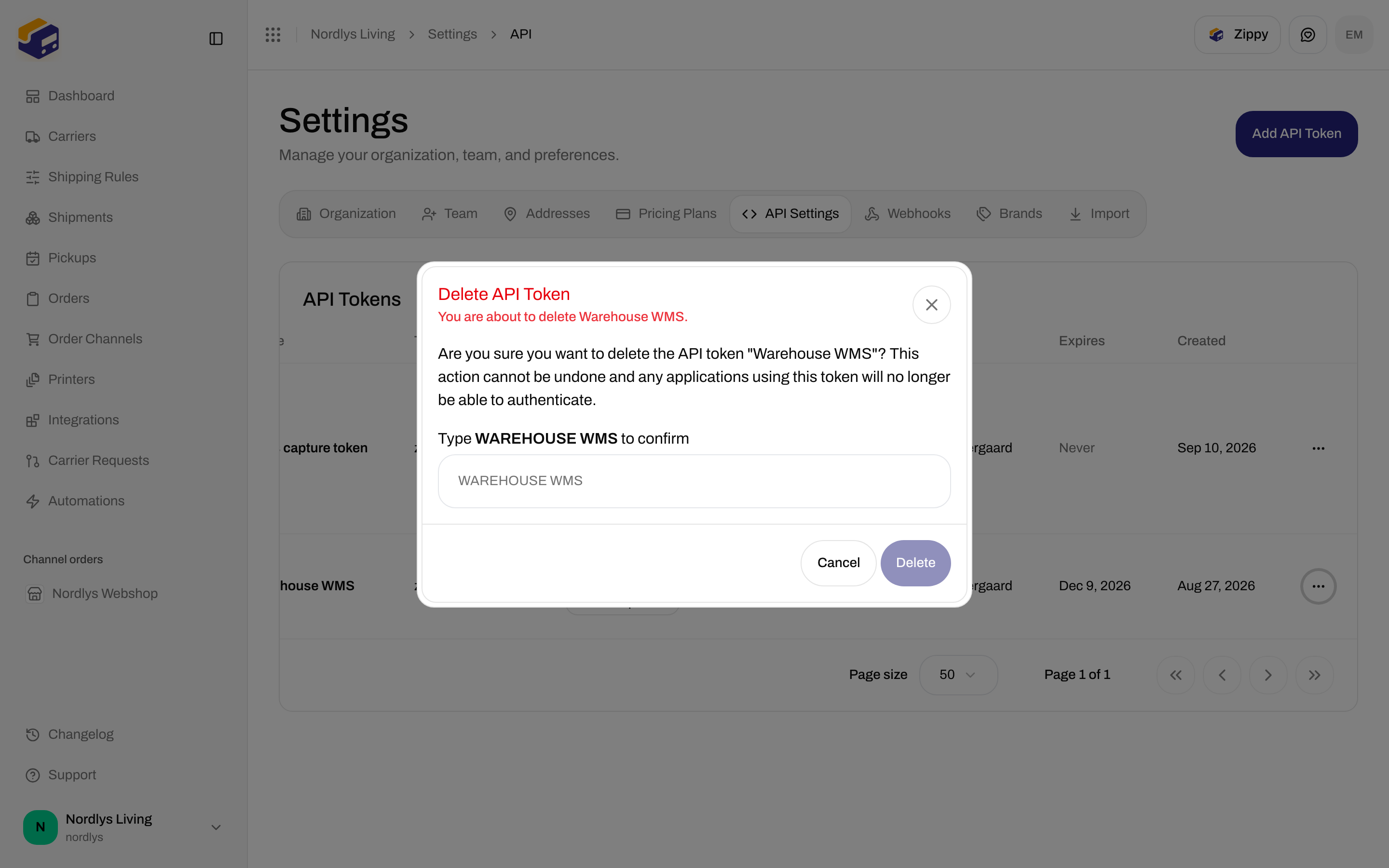This screenshot has width=1389, height=868.
Task: Open the EM user avatar menu
Action: tap(1353, 34)
